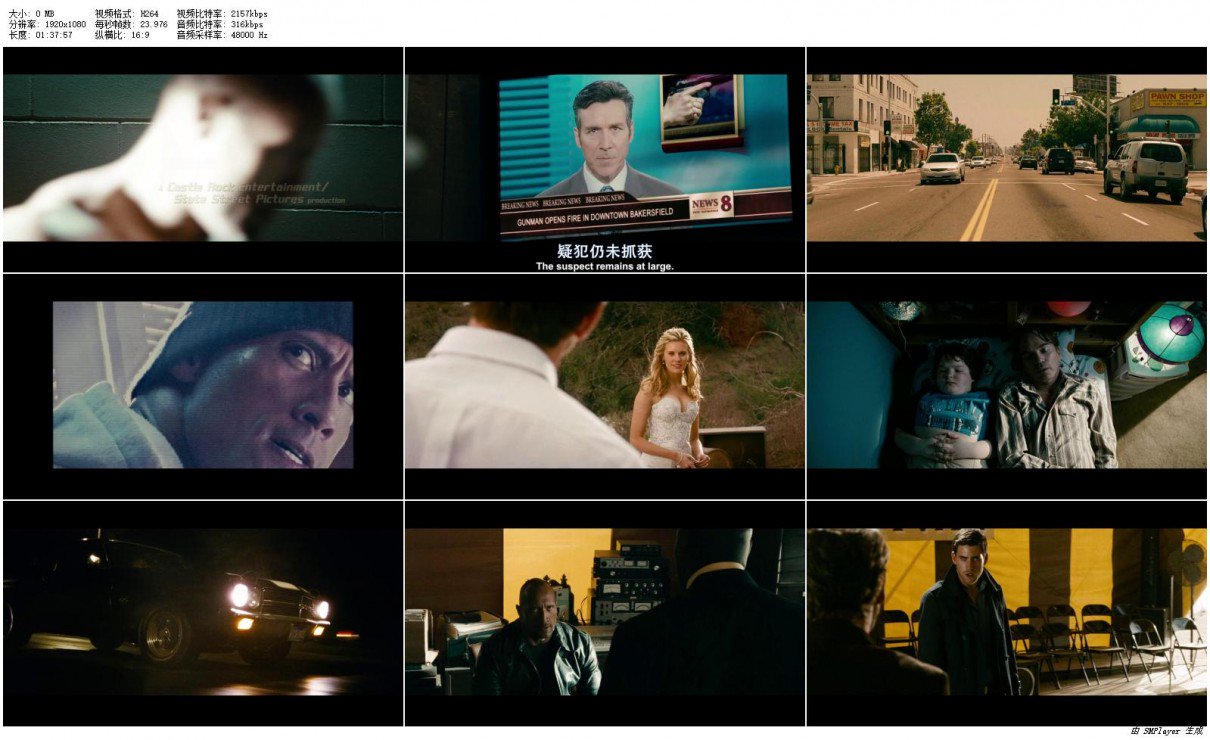Click the file size text '大小: 0 MB'
The height and width of the screenshot is (740, 1210).
click(31, 13)
